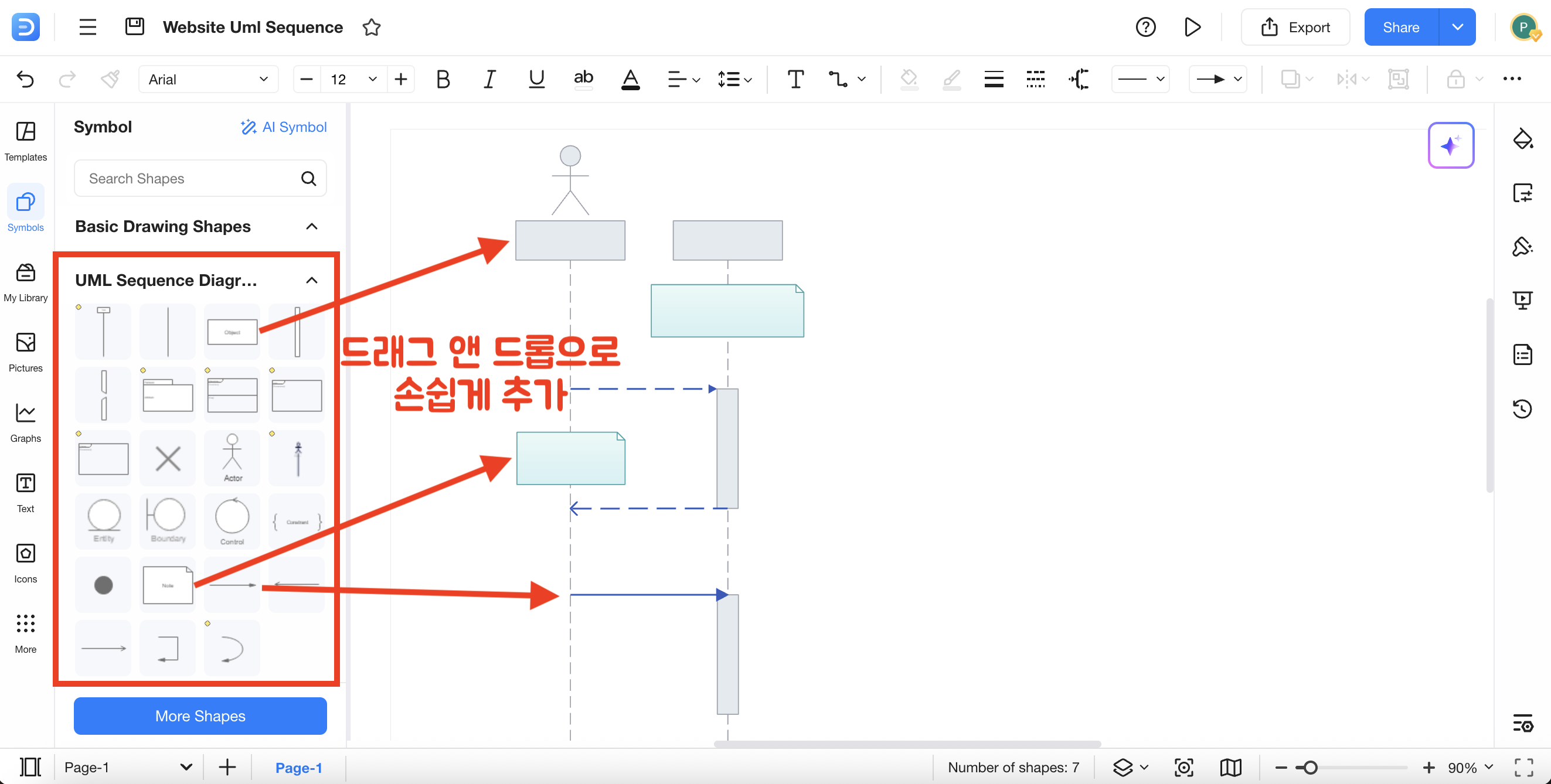
Task: Open the arrow style dropdown
Action: [1218, 80]
